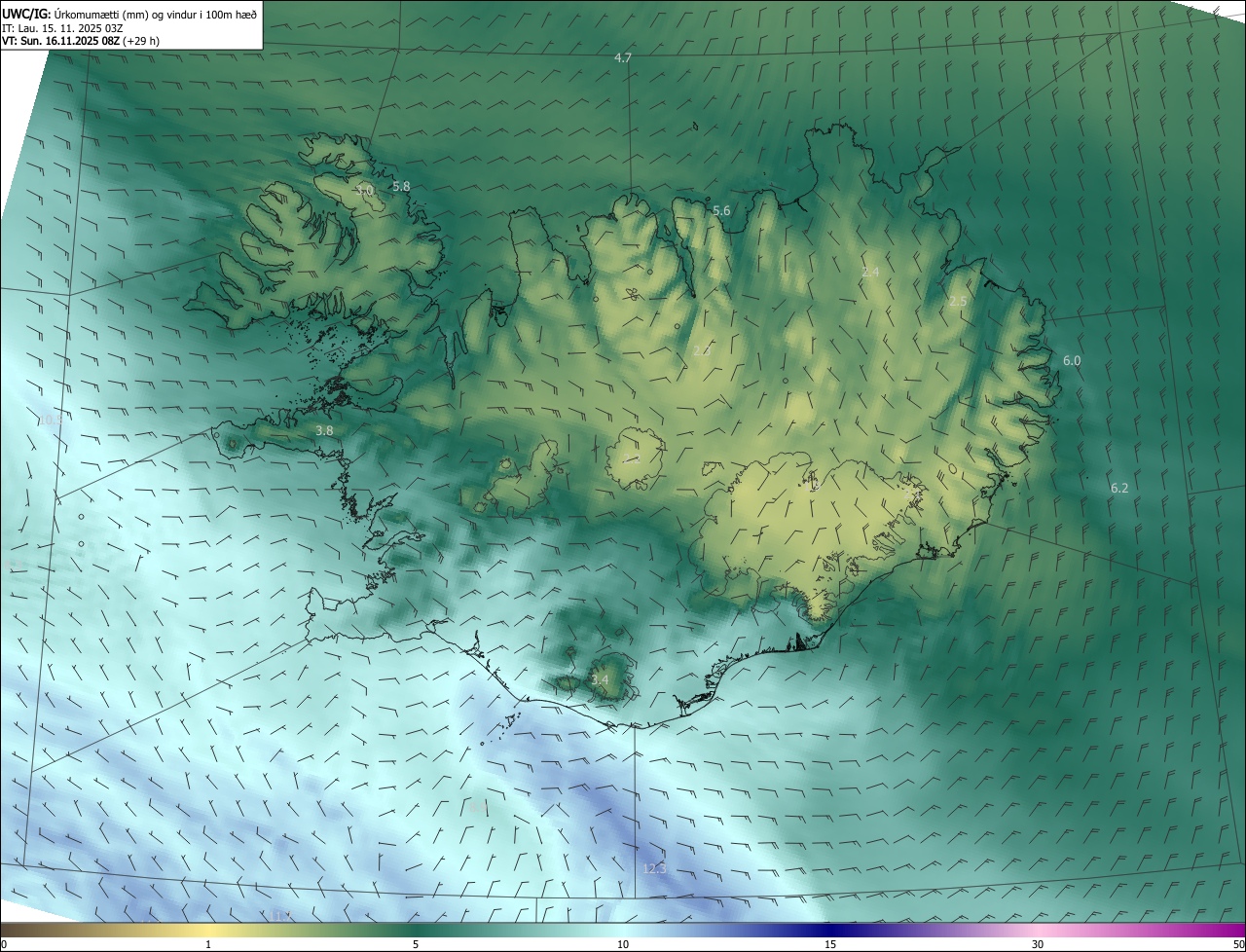Click the 15 mark on color scale
1246x952 pixels.
coord(830,944)
